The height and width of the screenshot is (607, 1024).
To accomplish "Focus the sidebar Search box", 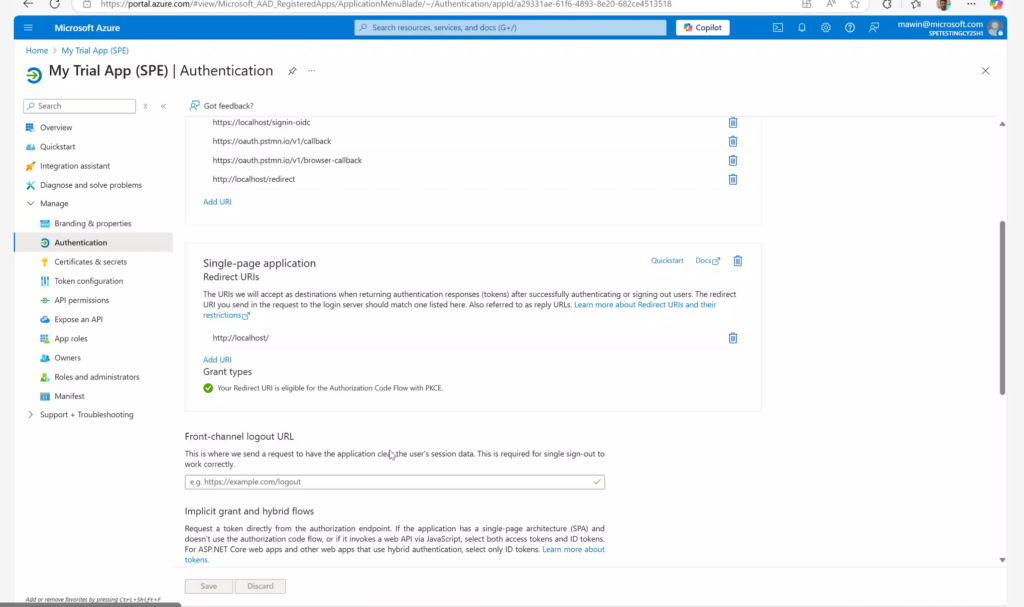I will (80, 106).
